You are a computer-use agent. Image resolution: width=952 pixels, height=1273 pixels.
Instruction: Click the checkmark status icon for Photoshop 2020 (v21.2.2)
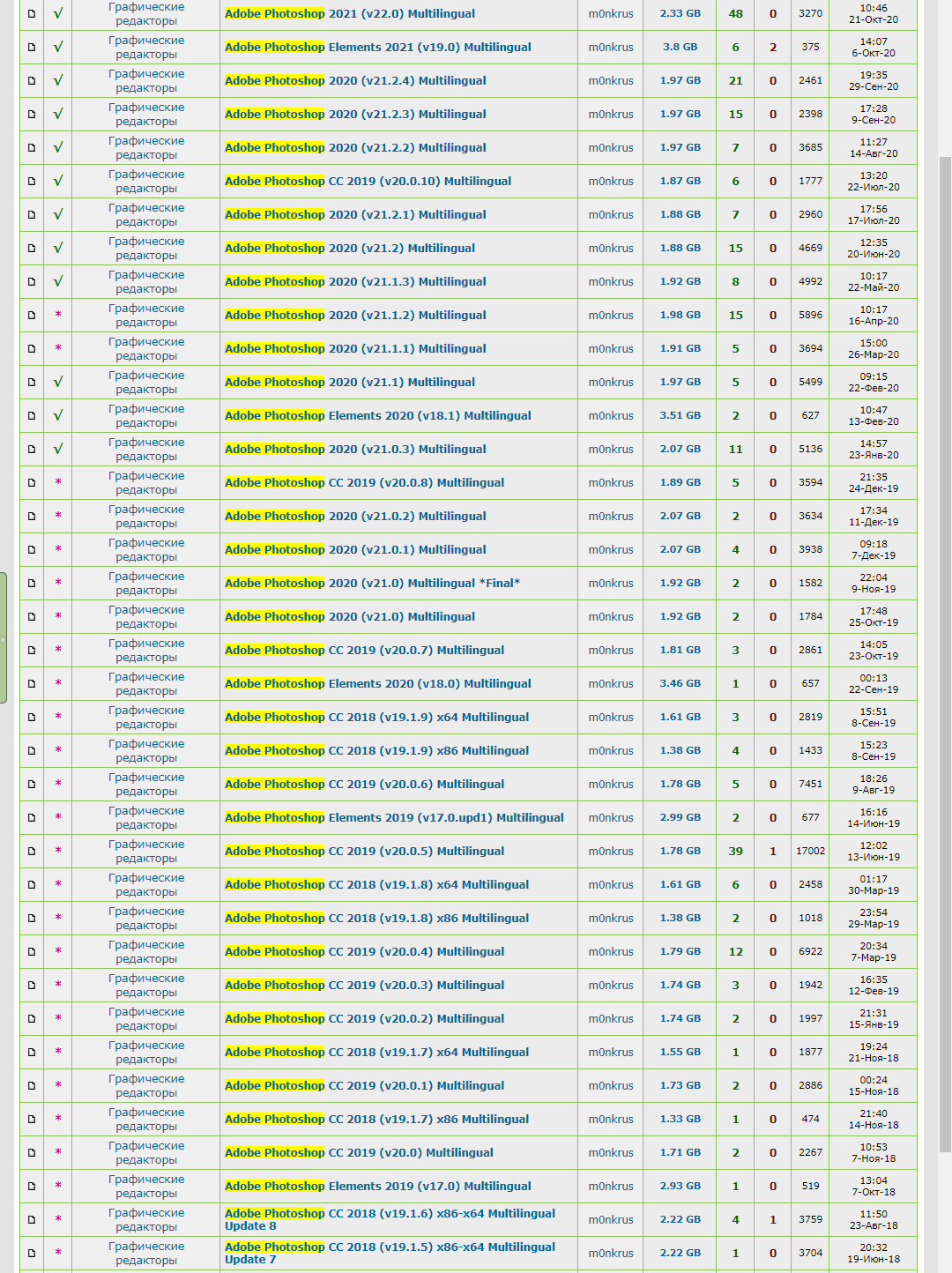pyautogui.click(x=58, y=148)
